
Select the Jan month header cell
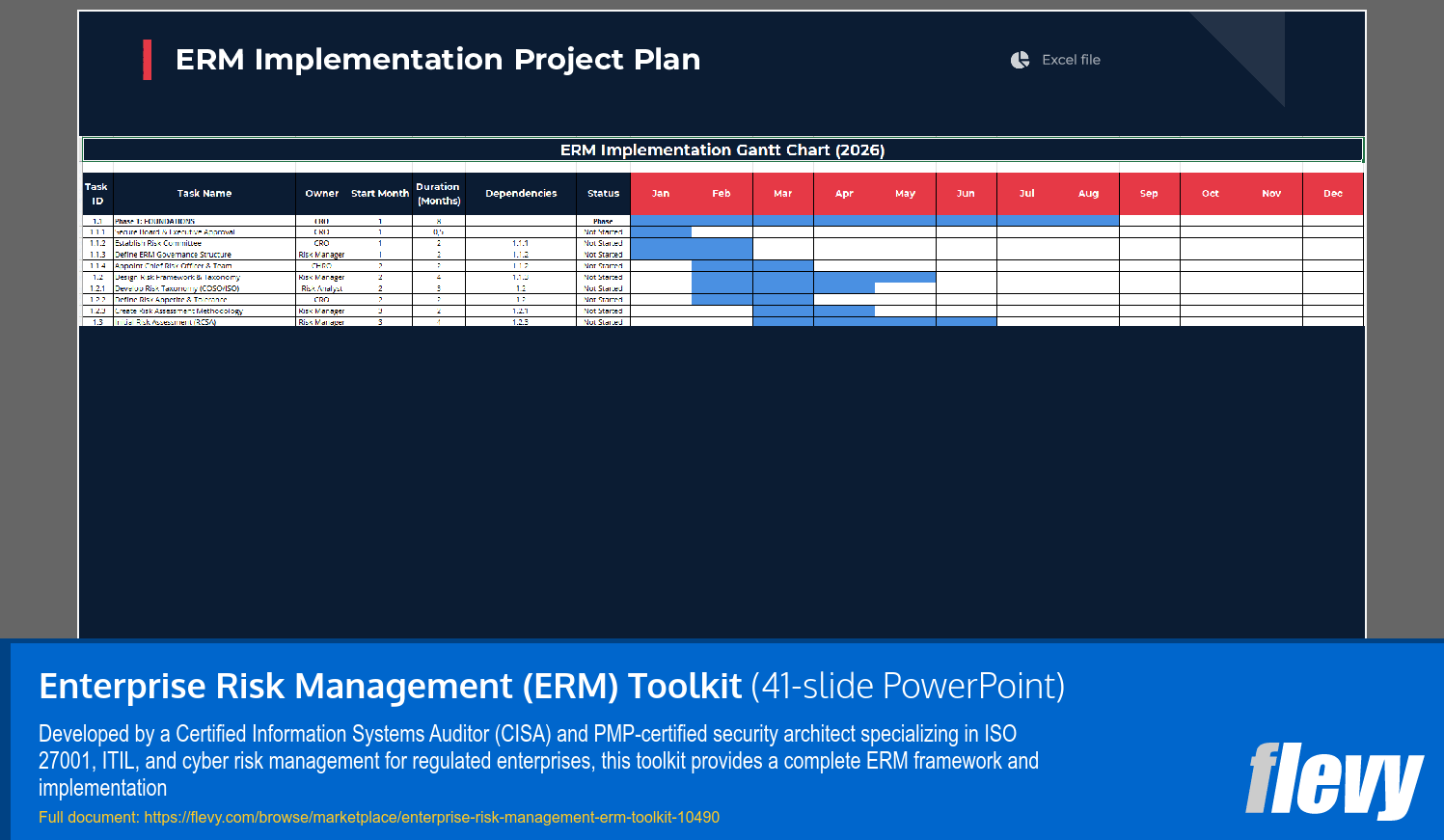point(662,193)
